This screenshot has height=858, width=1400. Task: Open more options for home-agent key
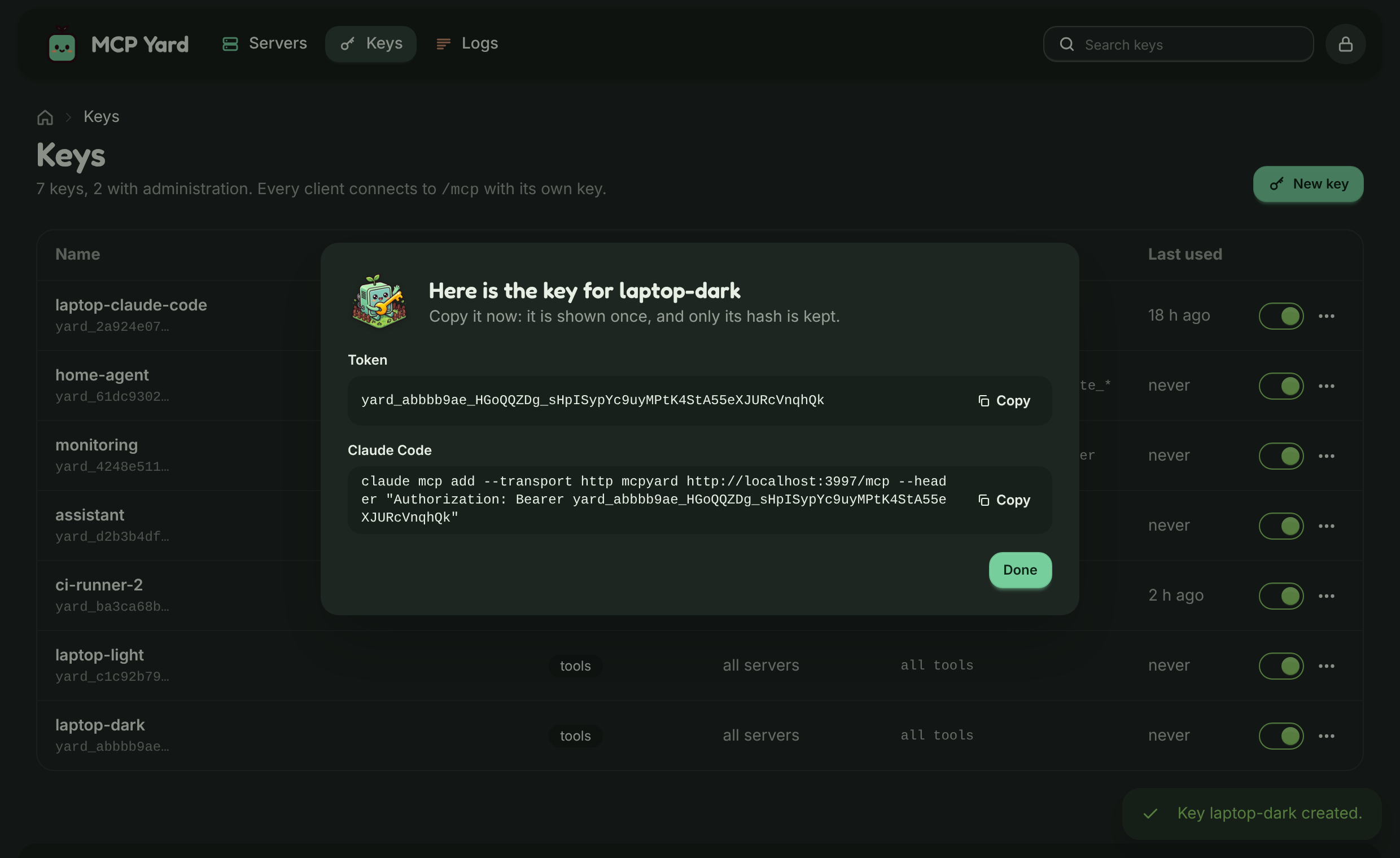point(1326,386)
